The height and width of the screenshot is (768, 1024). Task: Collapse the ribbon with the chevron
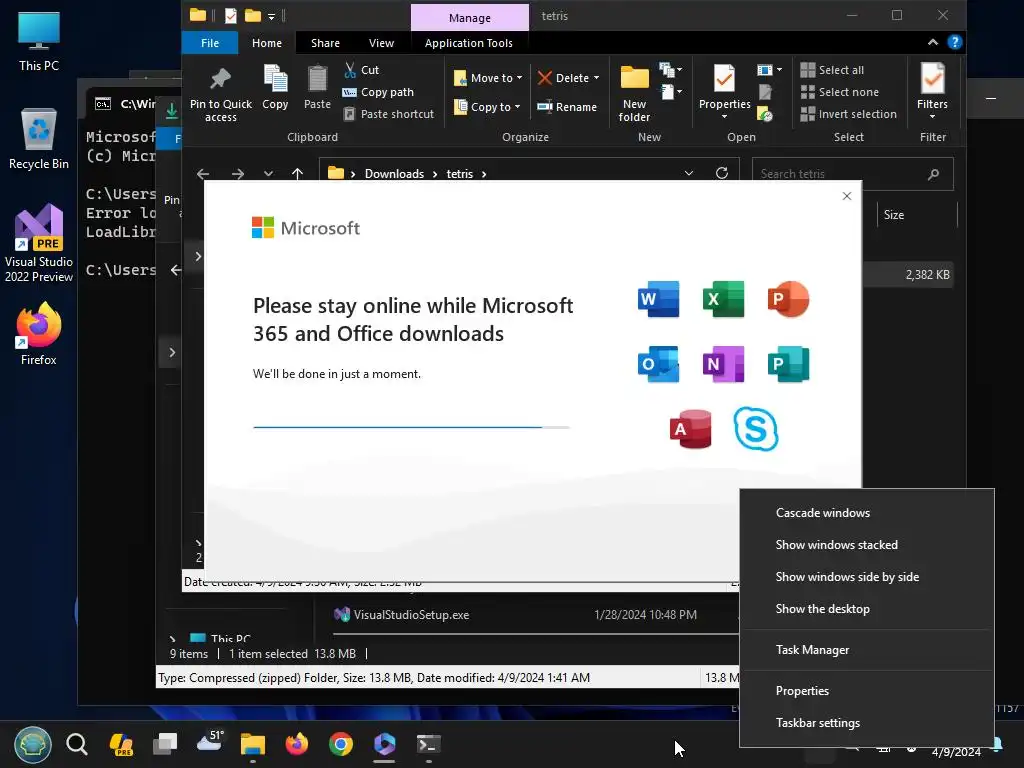point(933,42)
